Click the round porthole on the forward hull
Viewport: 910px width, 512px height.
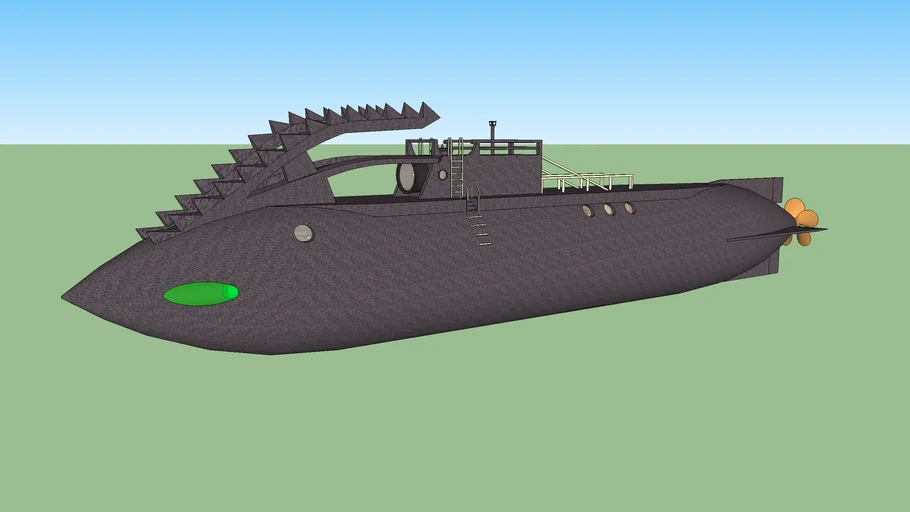pyautogui.click(x=303, y=233)
